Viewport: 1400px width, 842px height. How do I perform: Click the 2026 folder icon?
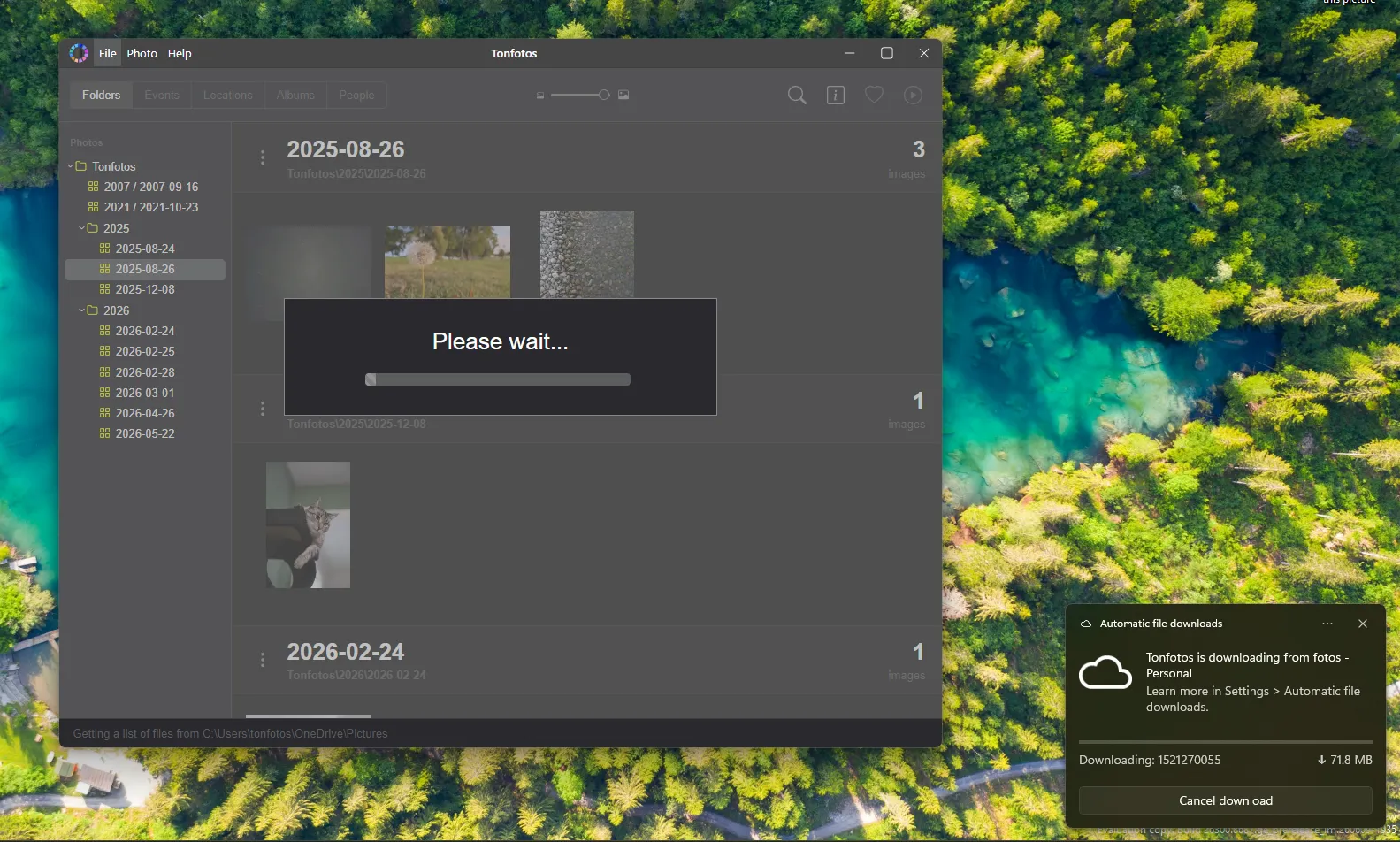tap(92, 310)
